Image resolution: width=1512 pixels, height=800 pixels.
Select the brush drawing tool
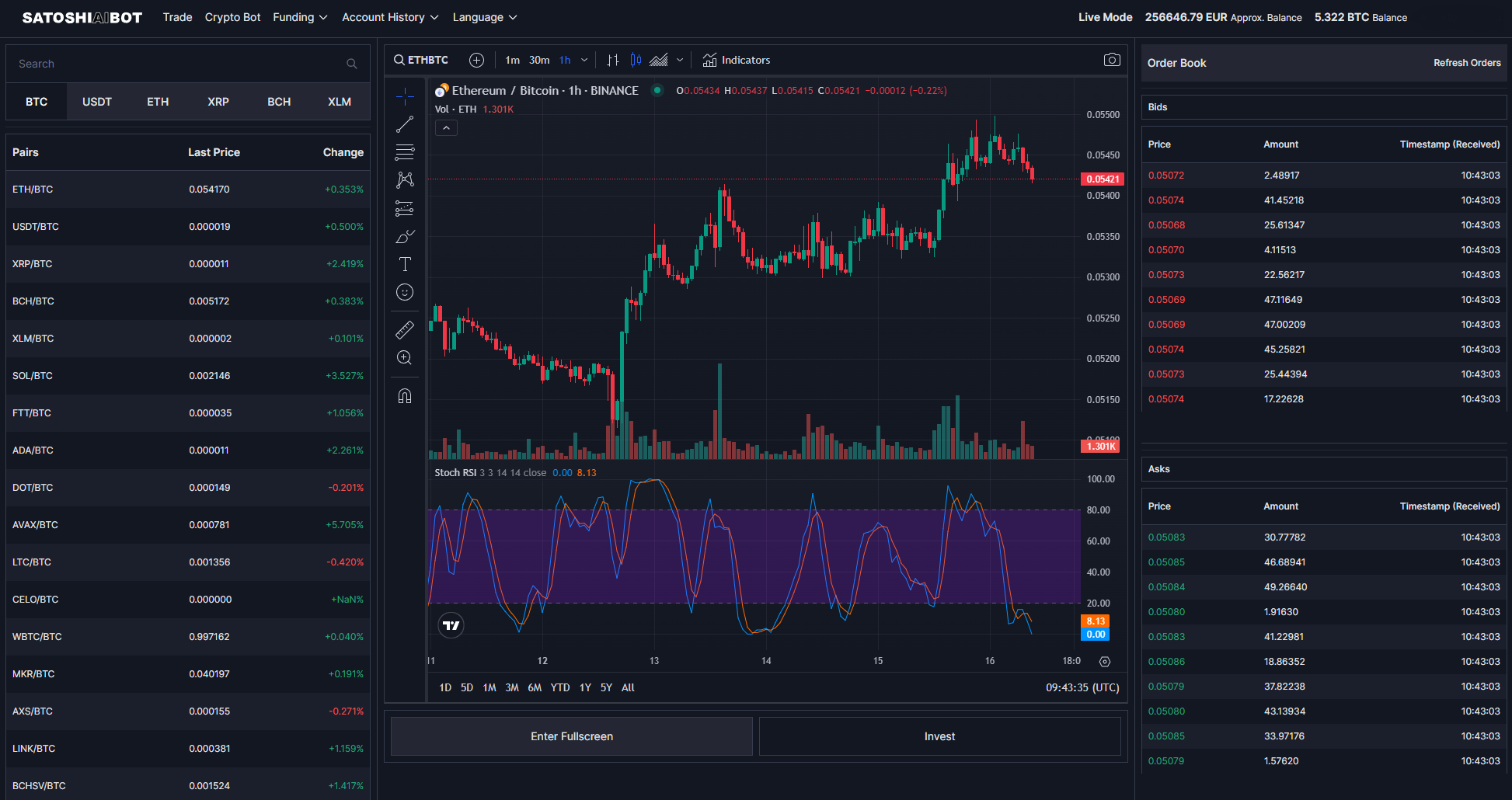pyautogui.click(x=405, y=236)
